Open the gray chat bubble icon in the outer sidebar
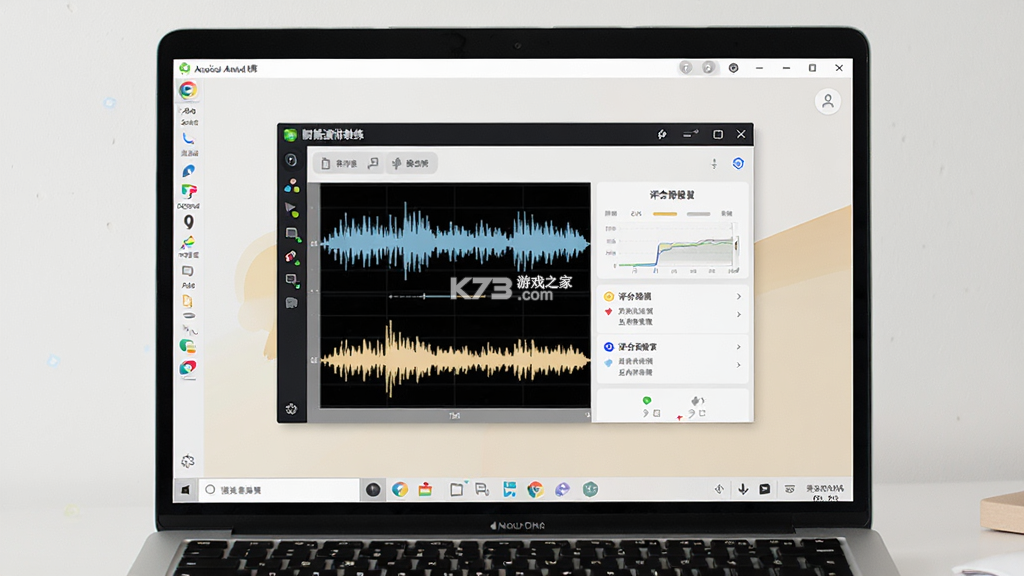Image resolution: width=1024 pixels, height=576 pixels. pos(187,271)
